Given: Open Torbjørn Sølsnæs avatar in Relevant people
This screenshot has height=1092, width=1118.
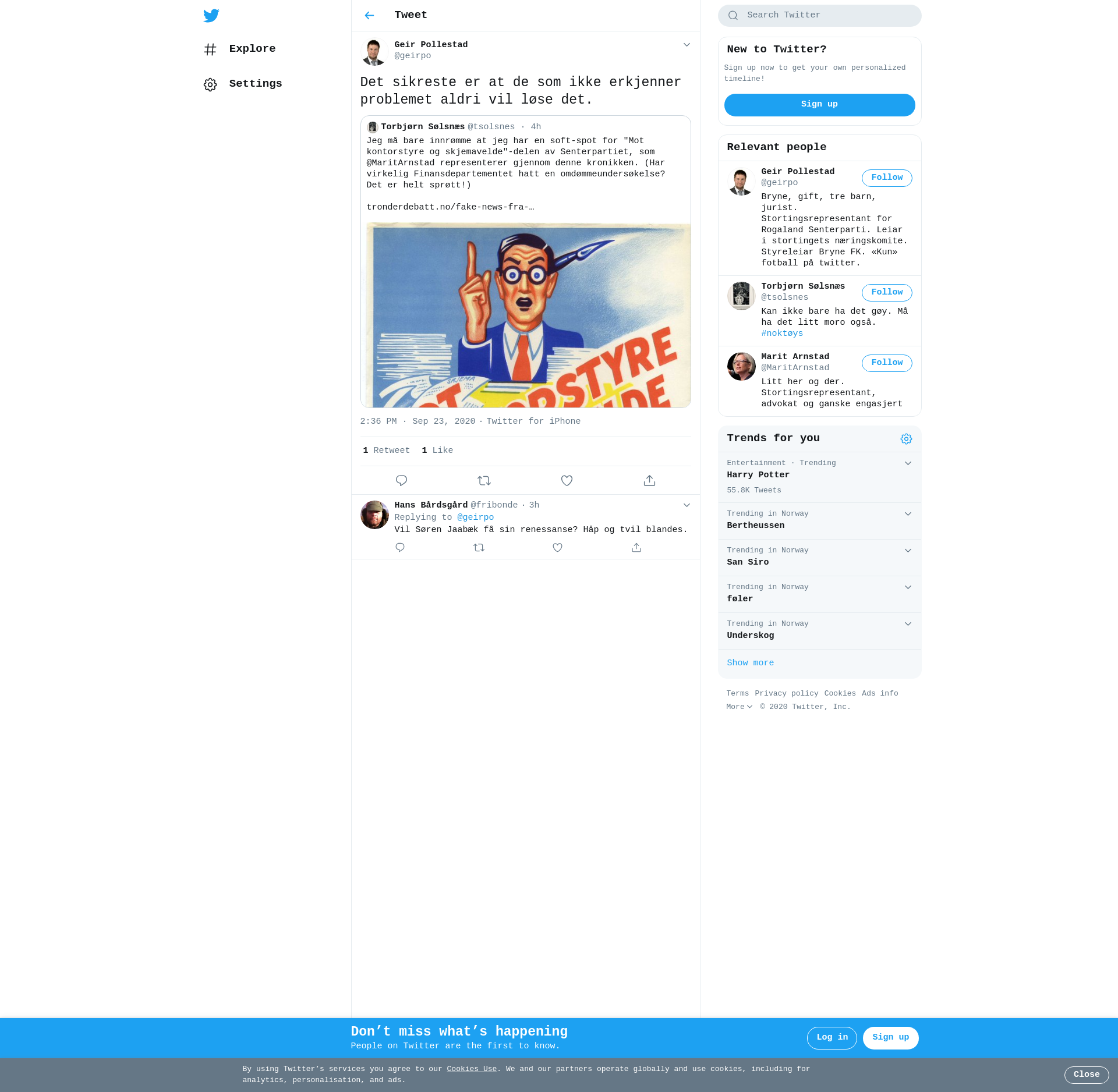Looking at the screenshot, I should 741,296.
